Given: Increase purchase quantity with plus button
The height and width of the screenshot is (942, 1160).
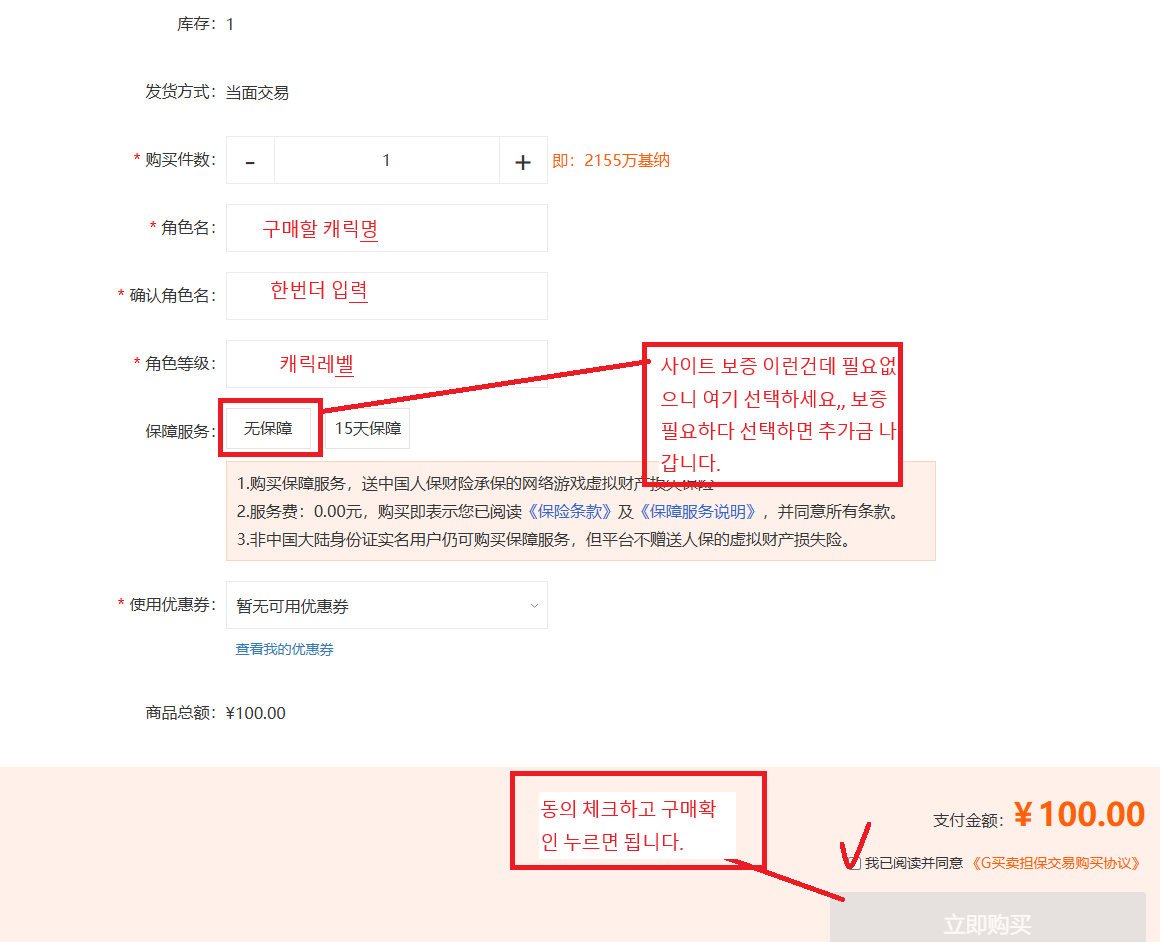Looking at the screenshot, I should pyautogui.click(x=523, y=160).
